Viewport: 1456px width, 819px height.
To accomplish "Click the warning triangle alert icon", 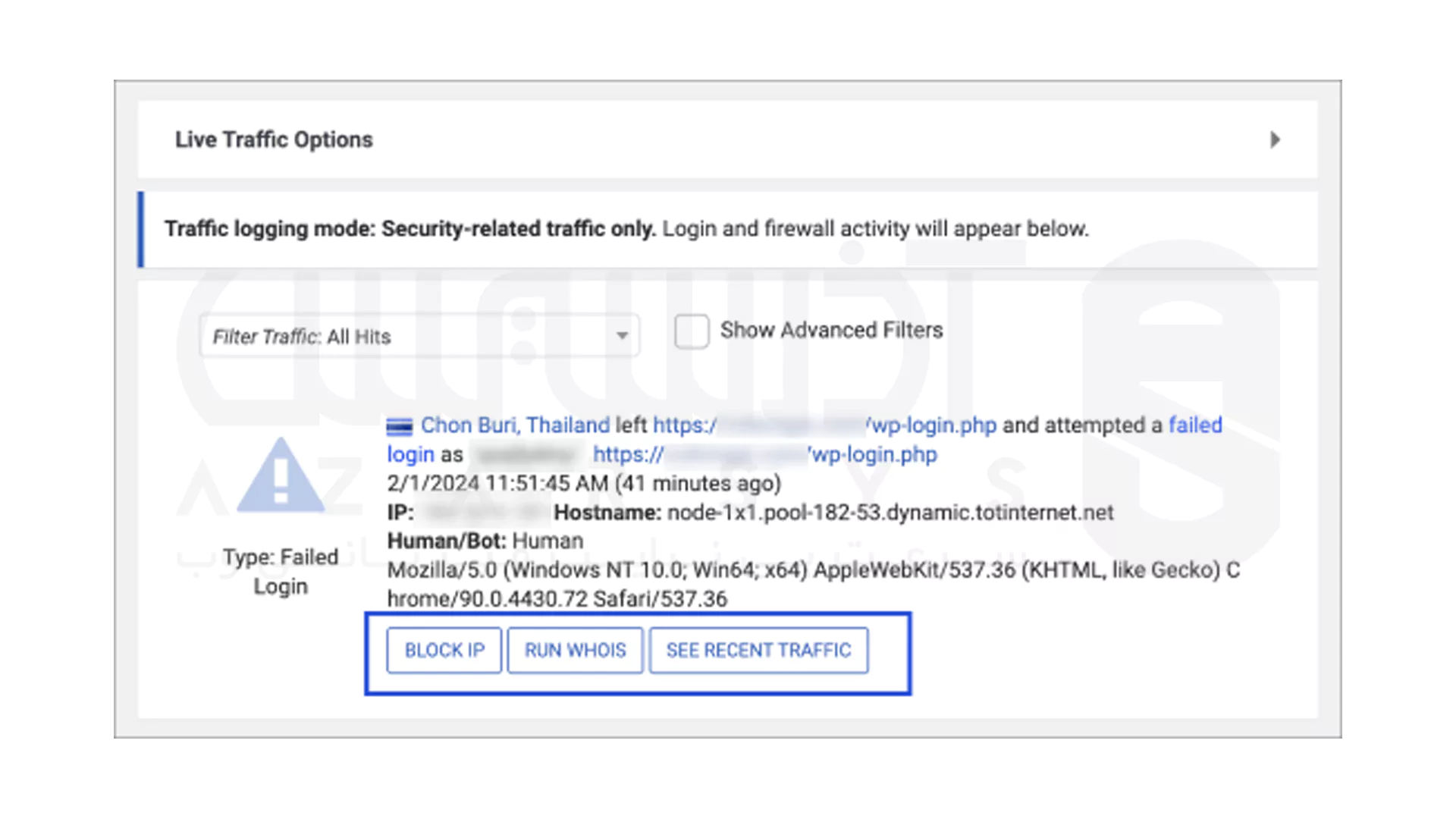I will pyautogui.click(x=281, y=476).
